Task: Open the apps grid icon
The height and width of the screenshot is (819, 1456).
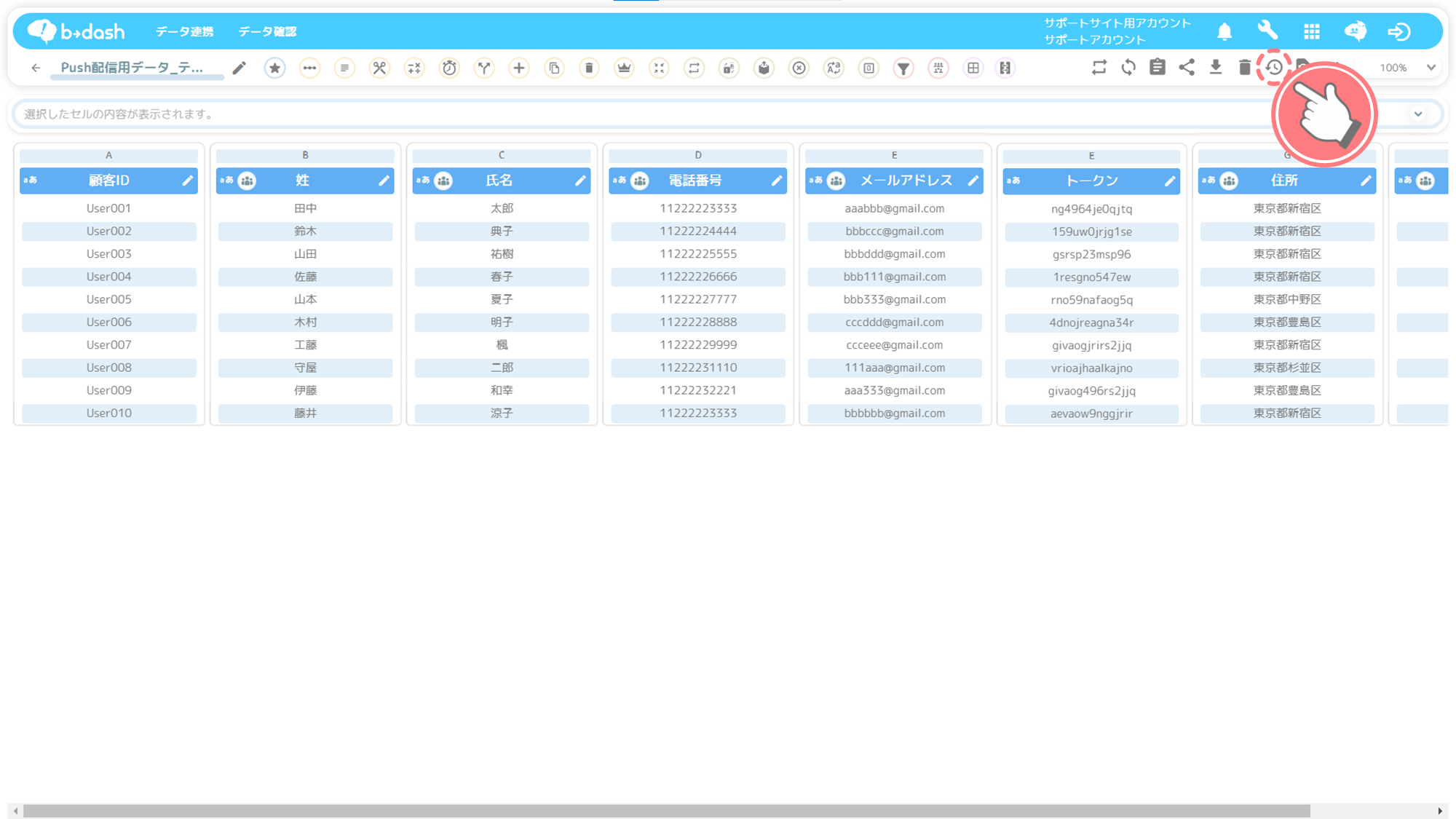Action: point(1311,31)
